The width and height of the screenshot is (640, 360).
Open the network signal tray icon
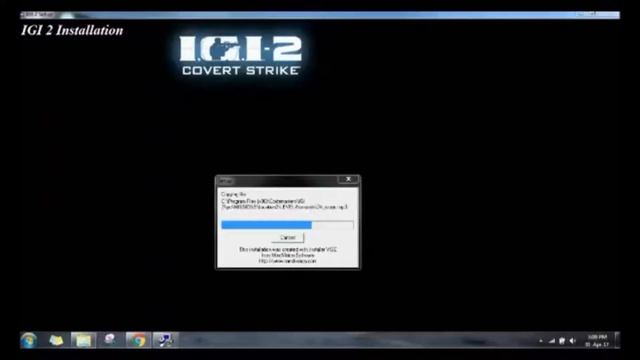552,341
